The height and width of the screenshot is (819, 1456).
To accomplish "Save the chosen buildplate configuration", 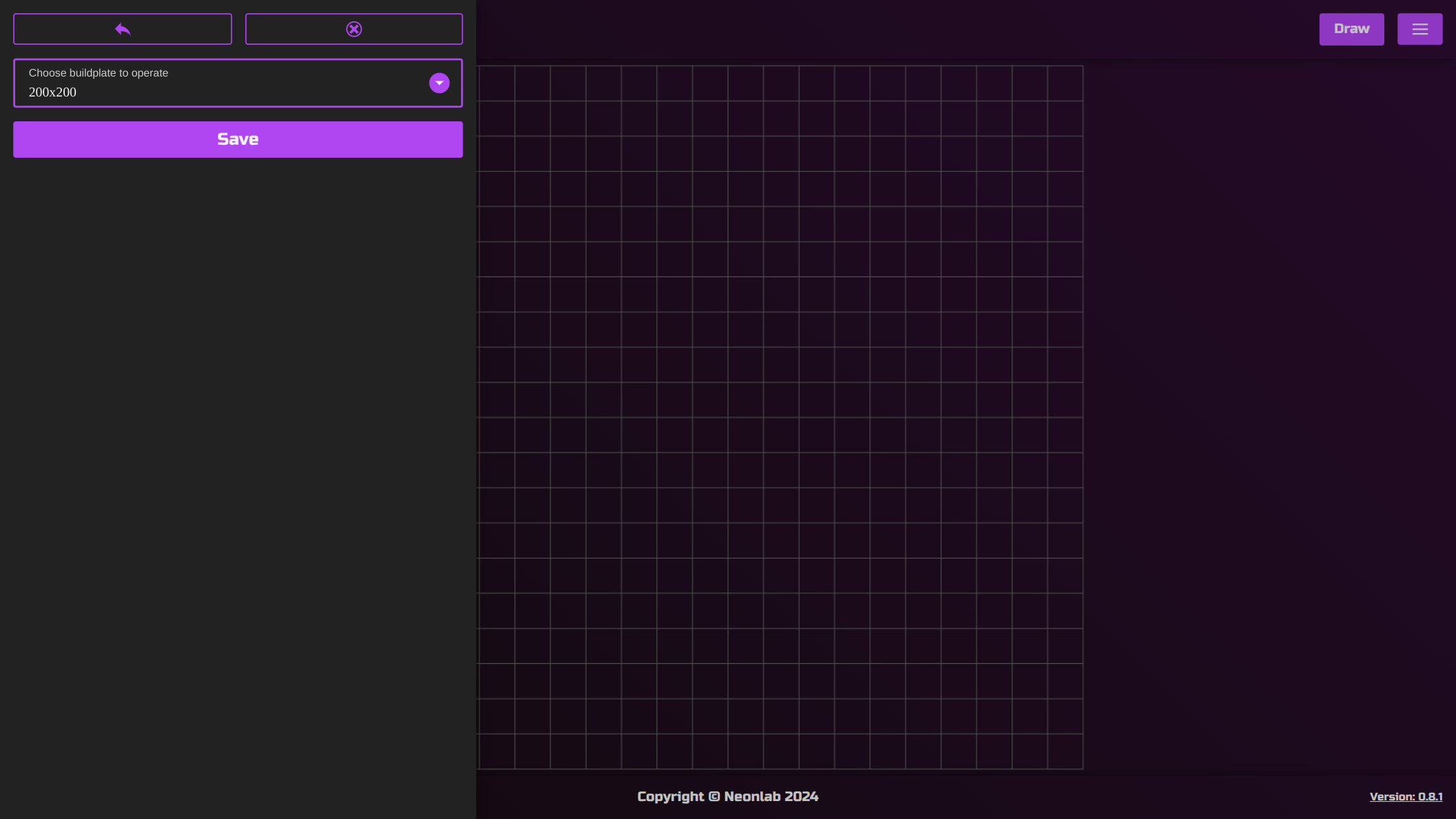I will pyautogui.click(x=238, y=139).
